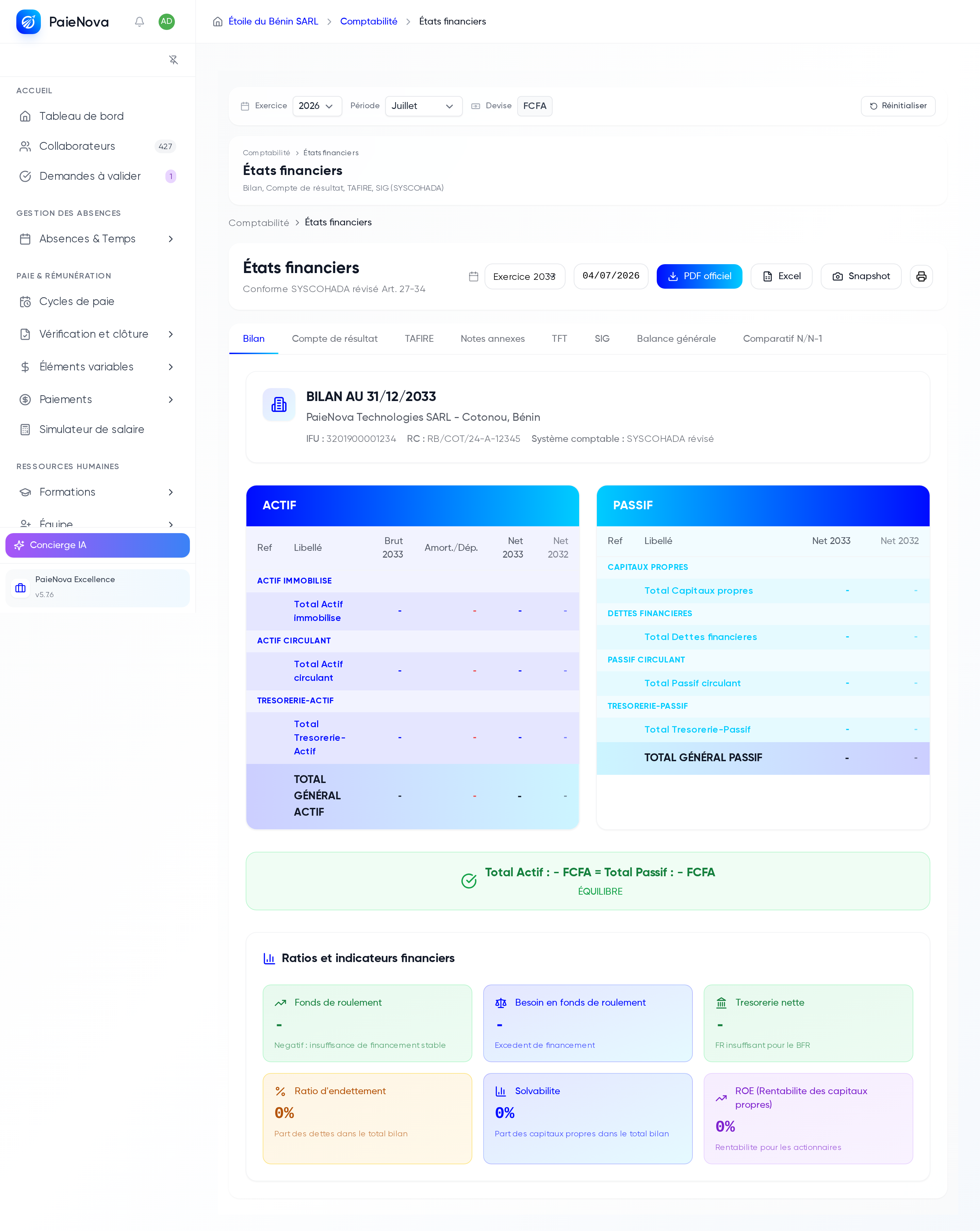
Task: Open the Concierge IA assistant
Action: click(x=98, y=545)
